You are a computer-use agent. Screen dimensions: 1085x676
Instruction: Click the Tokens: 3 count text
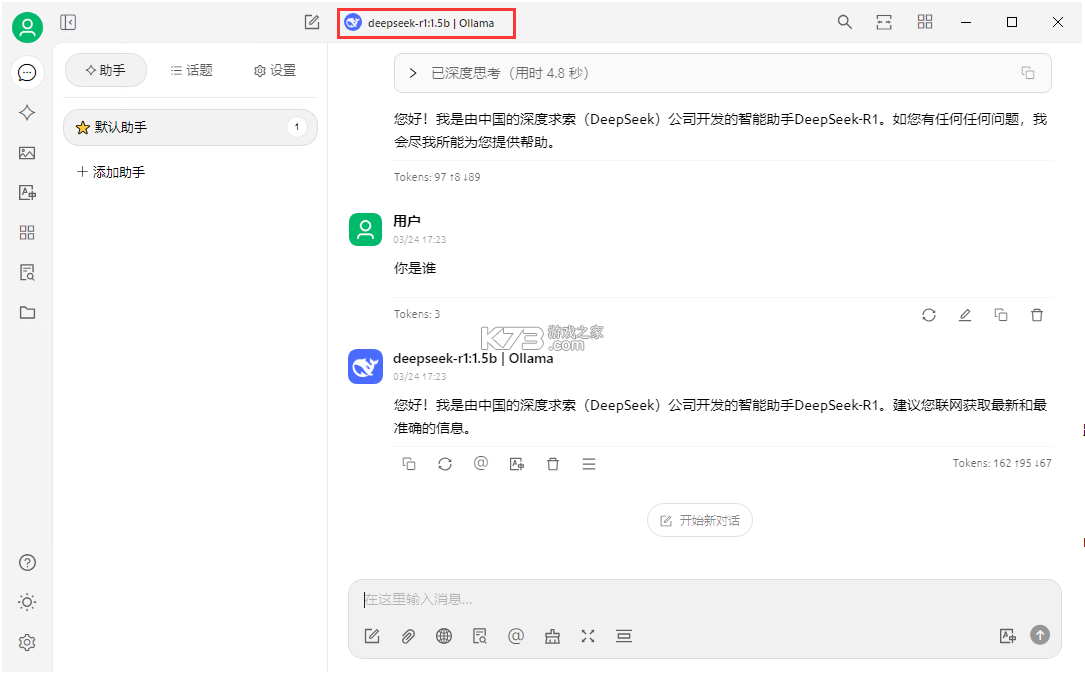click(417, 314)
